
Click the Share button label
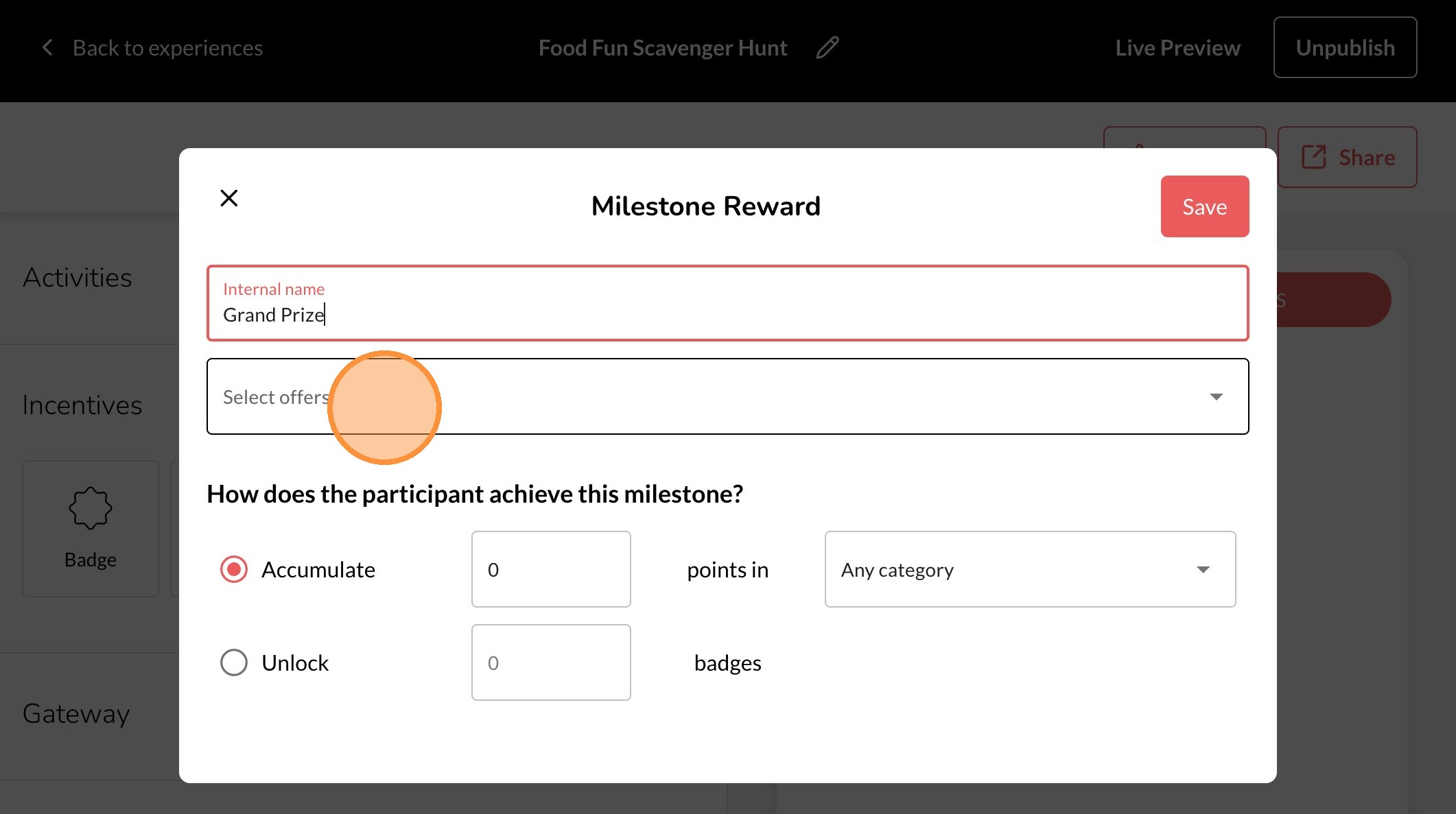[x=1366, y=158]
